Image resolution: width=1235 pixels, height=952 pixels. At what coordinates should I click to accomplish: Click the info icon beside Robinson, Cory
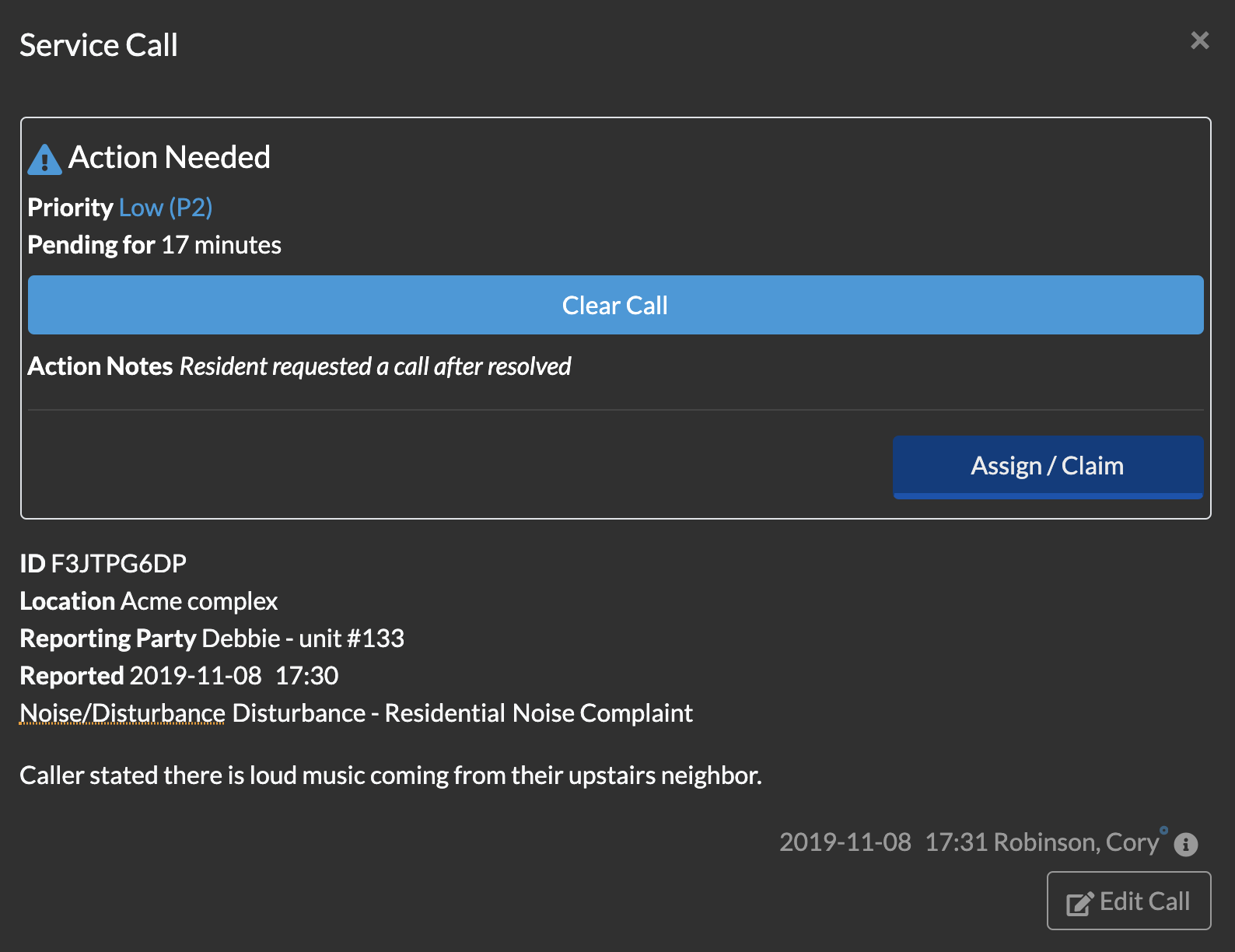1185,844
